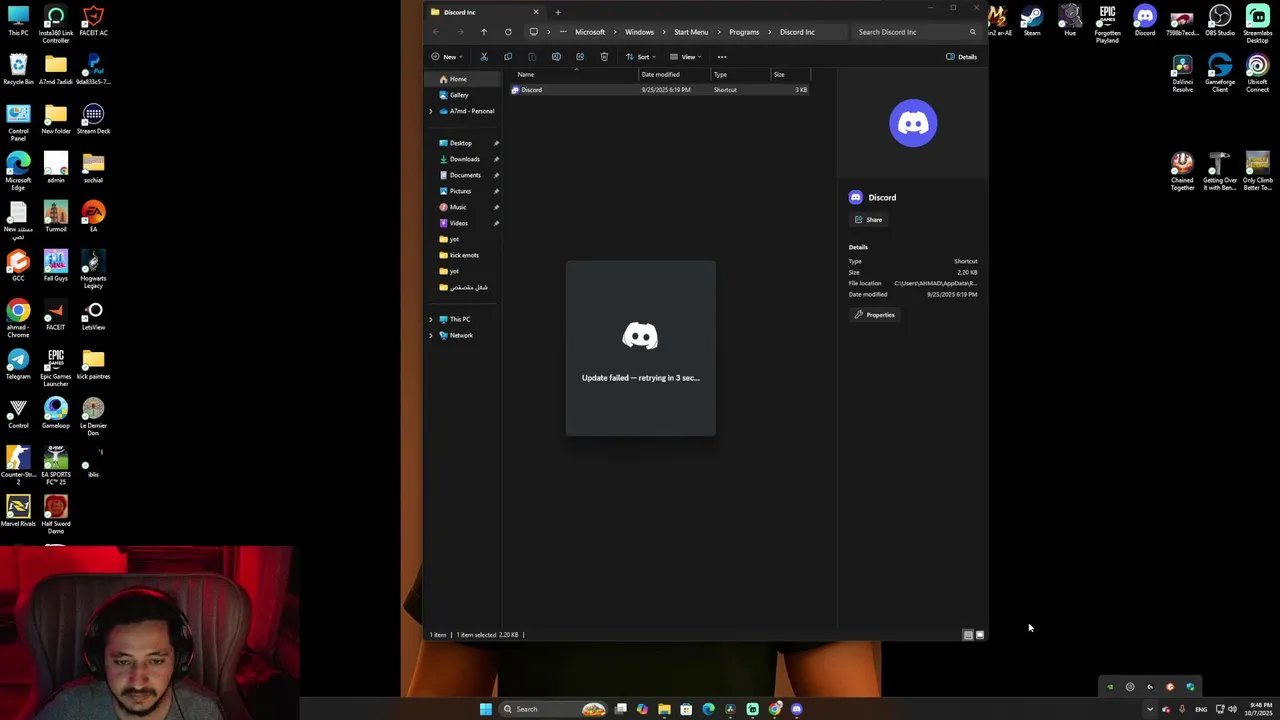
Task: Click the Delete trash icon in toolbar
Action: pyautogui.click(x=604, y=57)
